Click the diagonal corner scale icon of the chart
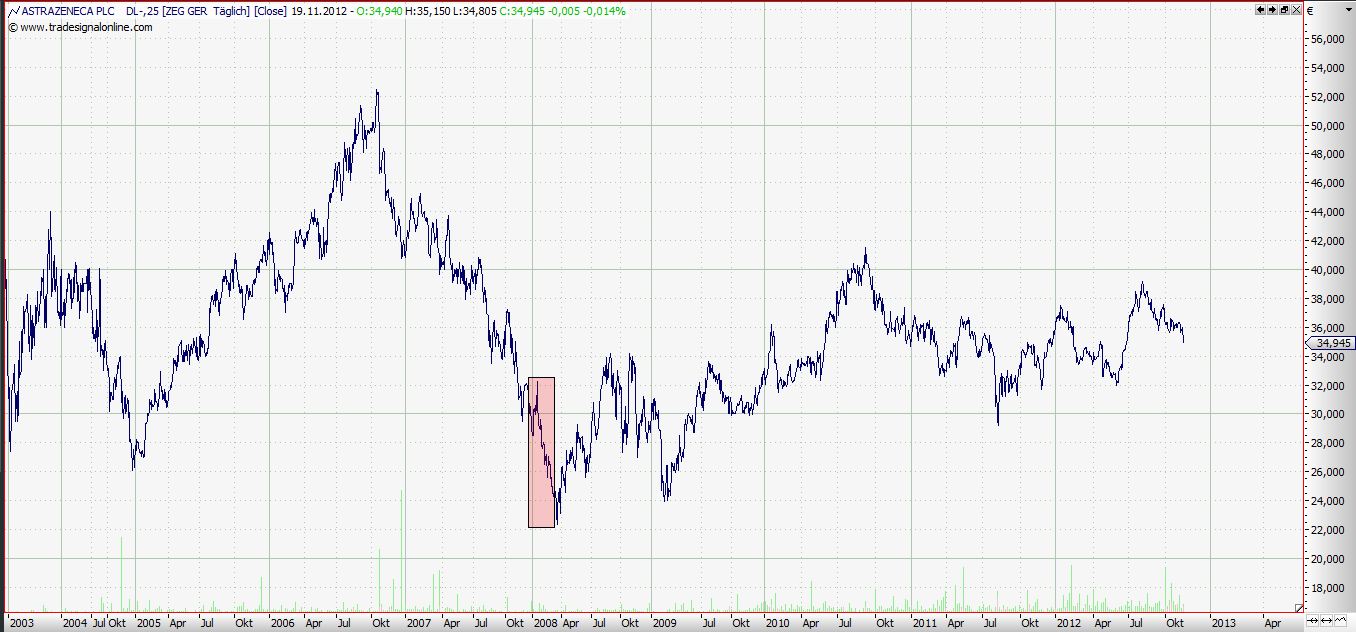 (x=1299, y=608)
